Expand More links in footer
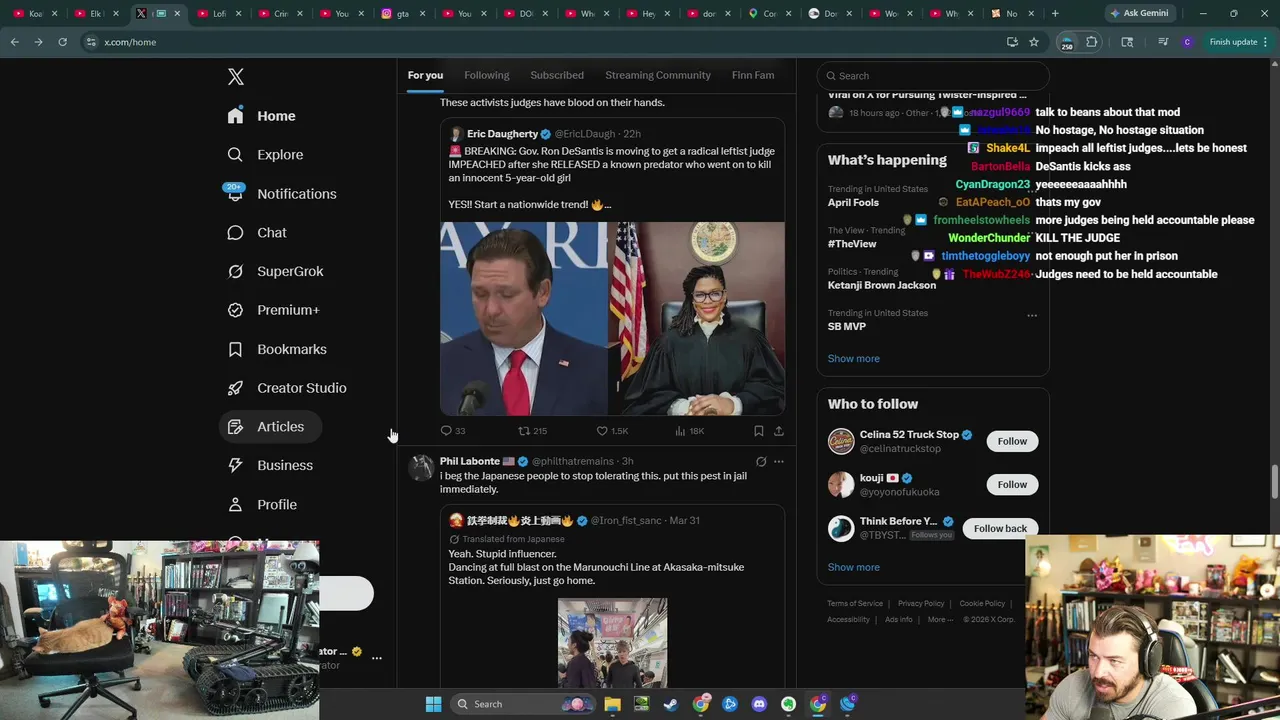The width and height of the screenshot is (1280, 720). (x=940, y=619)
